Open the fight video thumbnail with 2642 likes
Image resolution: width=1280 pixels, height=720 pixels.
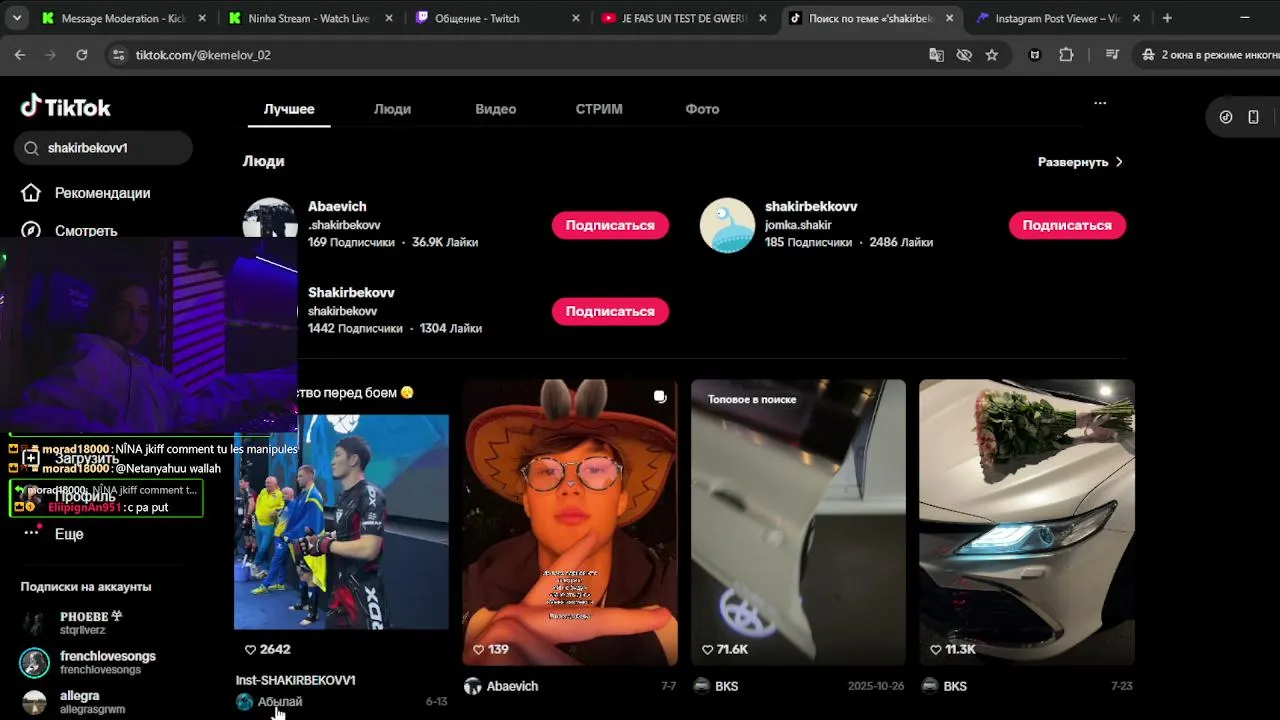click(341, 522)
